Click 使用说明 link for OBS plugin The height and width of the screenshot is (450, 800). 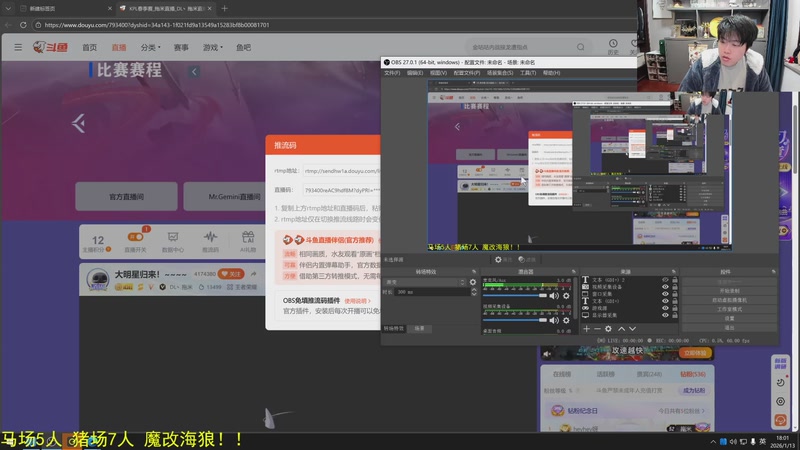[x=357, y=301]
